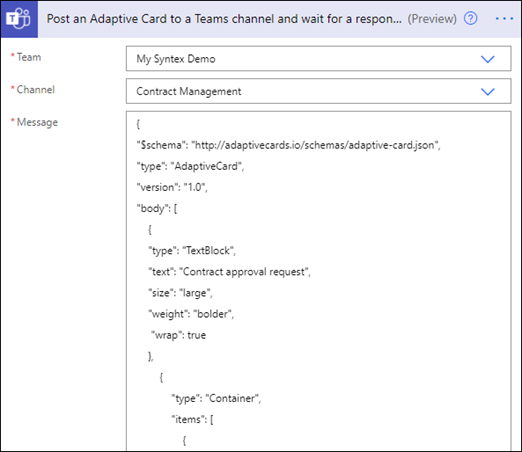Click the action title Post an Adaptive Card
The height and width of the screenshot is (452, 522).
(x=224, y=19)
